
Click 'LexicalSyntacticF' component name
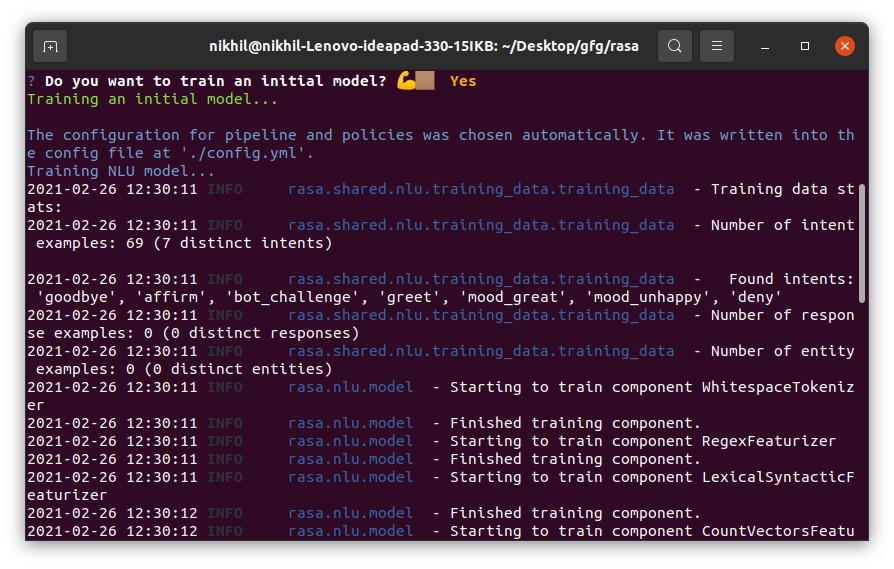(778, 477)
